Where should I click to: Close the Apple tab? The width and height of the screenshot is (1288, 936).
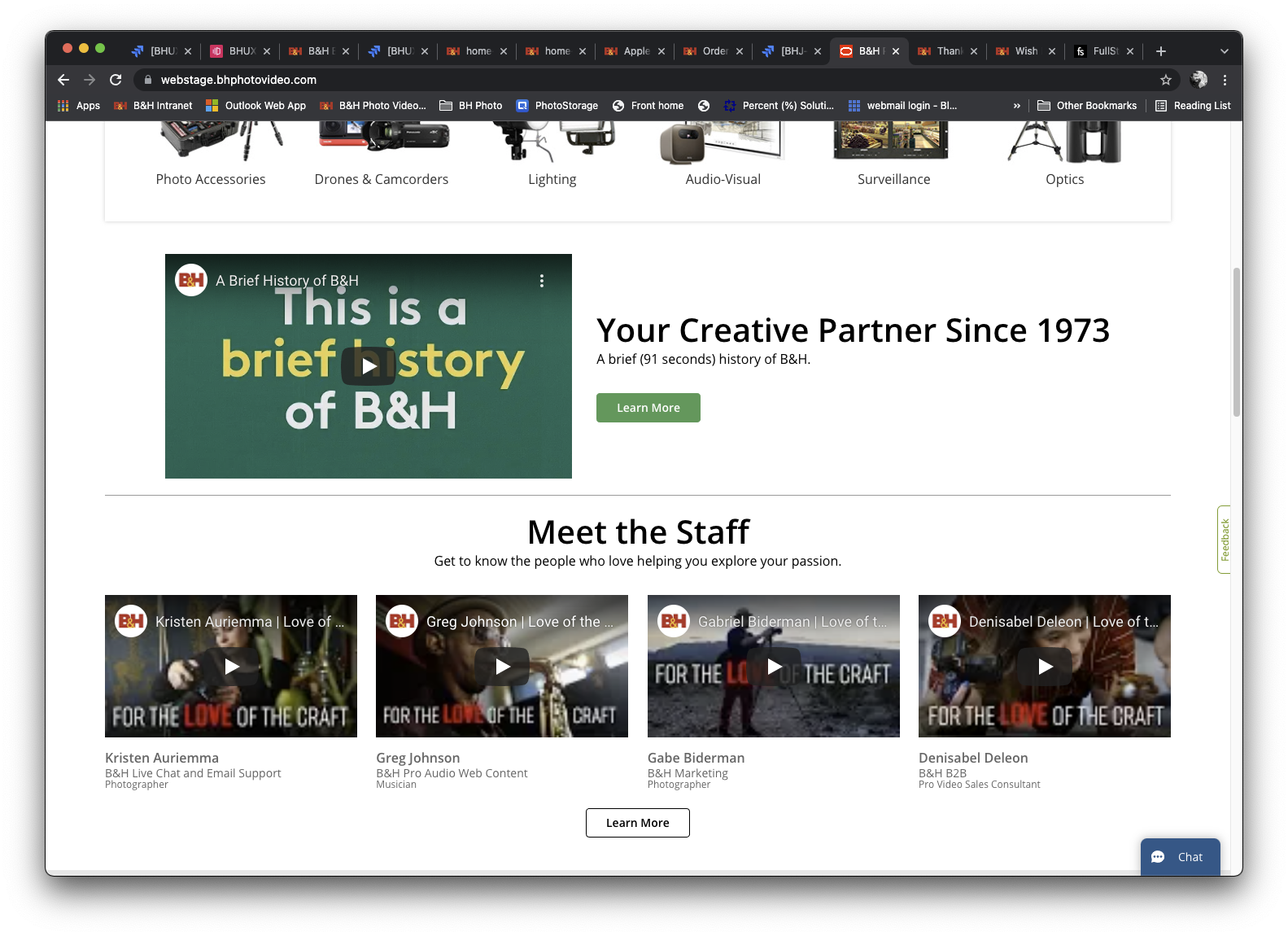point(661,51)
